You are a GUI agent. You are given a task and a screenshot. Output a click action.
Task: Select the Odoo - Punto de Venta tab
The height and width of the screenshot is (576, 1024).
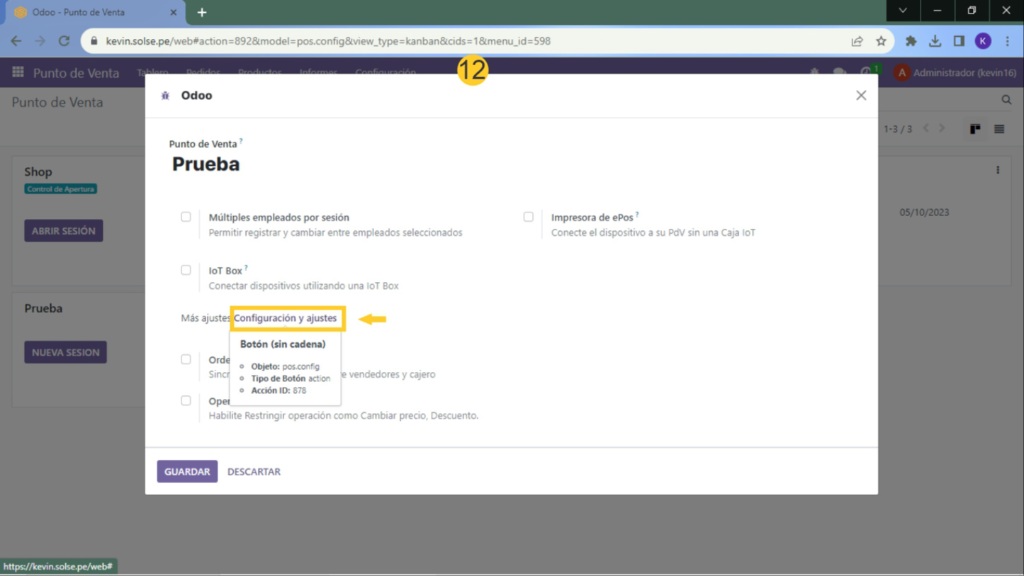pos(90,12)
